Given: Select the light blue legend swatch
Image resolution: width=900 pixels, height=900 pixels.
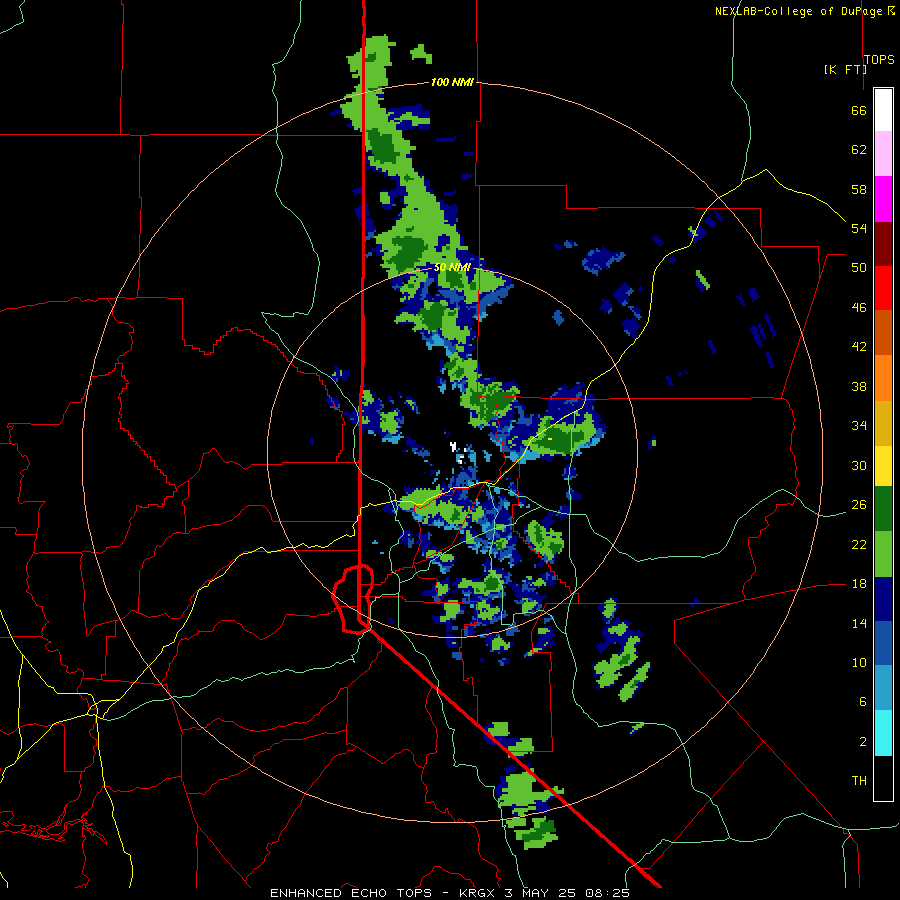Looking at the screenshot, I should click(x=883, y=688).
